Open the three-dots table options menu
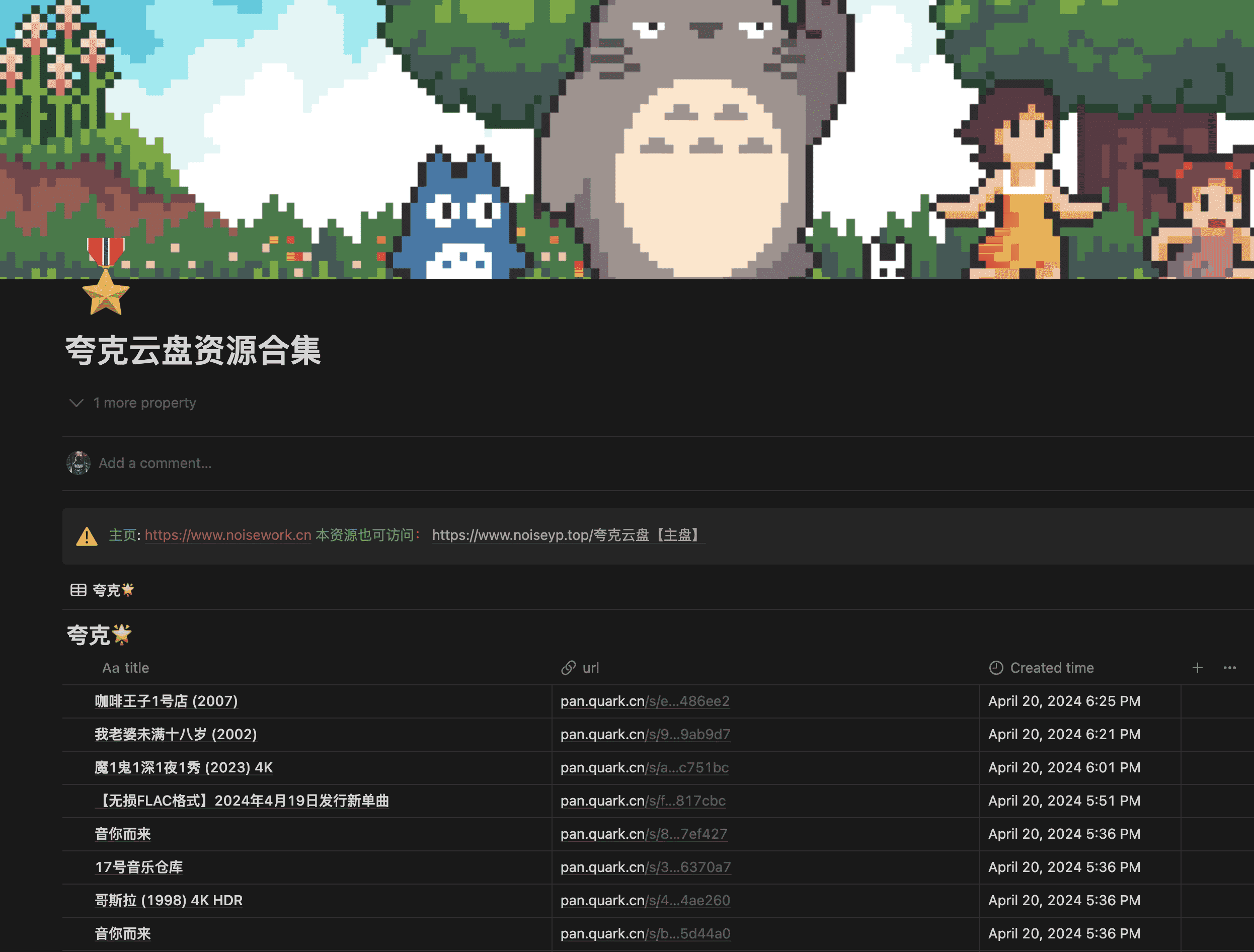The height and width of the screenshot is (952, 1254). coord(1229,668)
